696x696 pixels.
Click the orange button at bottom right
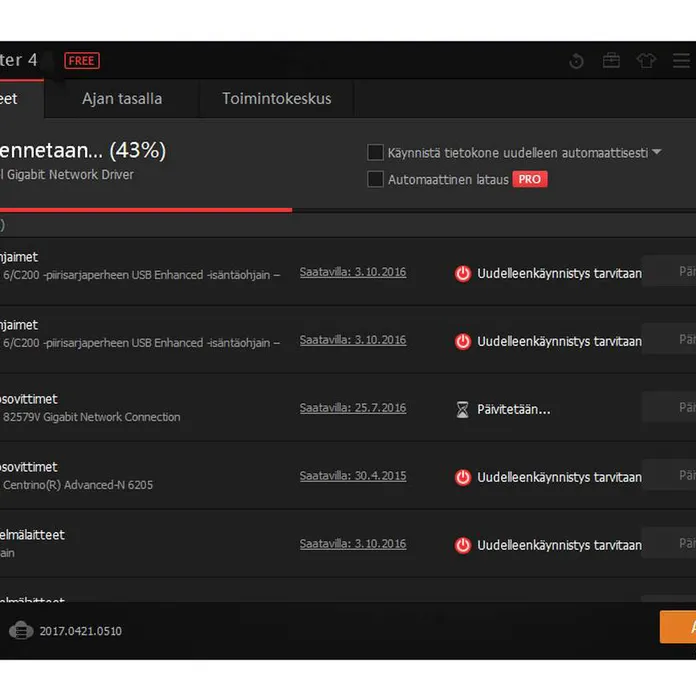(x=678, y=627)
